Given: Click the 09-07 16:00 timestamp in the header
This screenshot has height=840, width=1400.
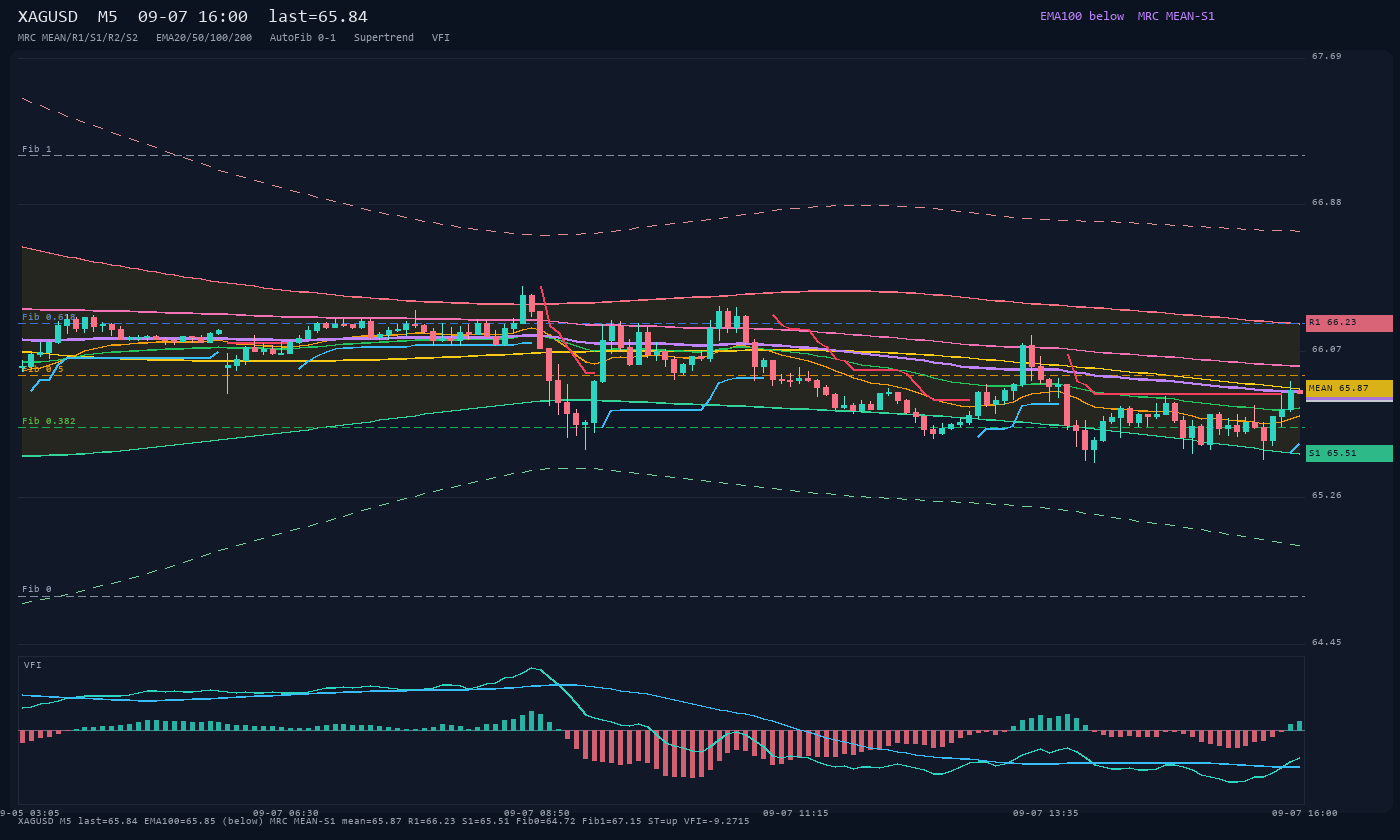Looking at the screenshot, I should click(x=193, y=17).
